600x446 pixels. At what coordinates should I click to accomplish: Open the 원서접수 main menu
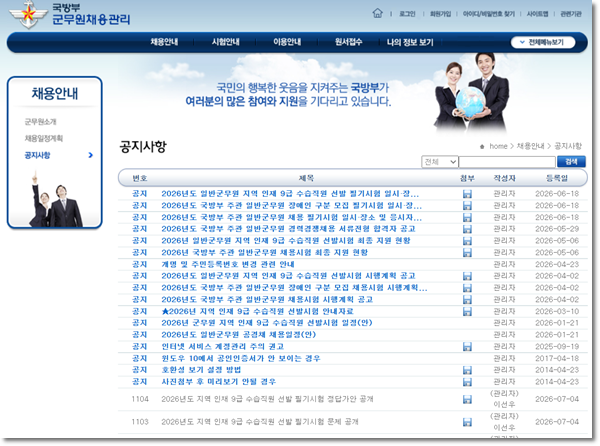coord(348,42)
